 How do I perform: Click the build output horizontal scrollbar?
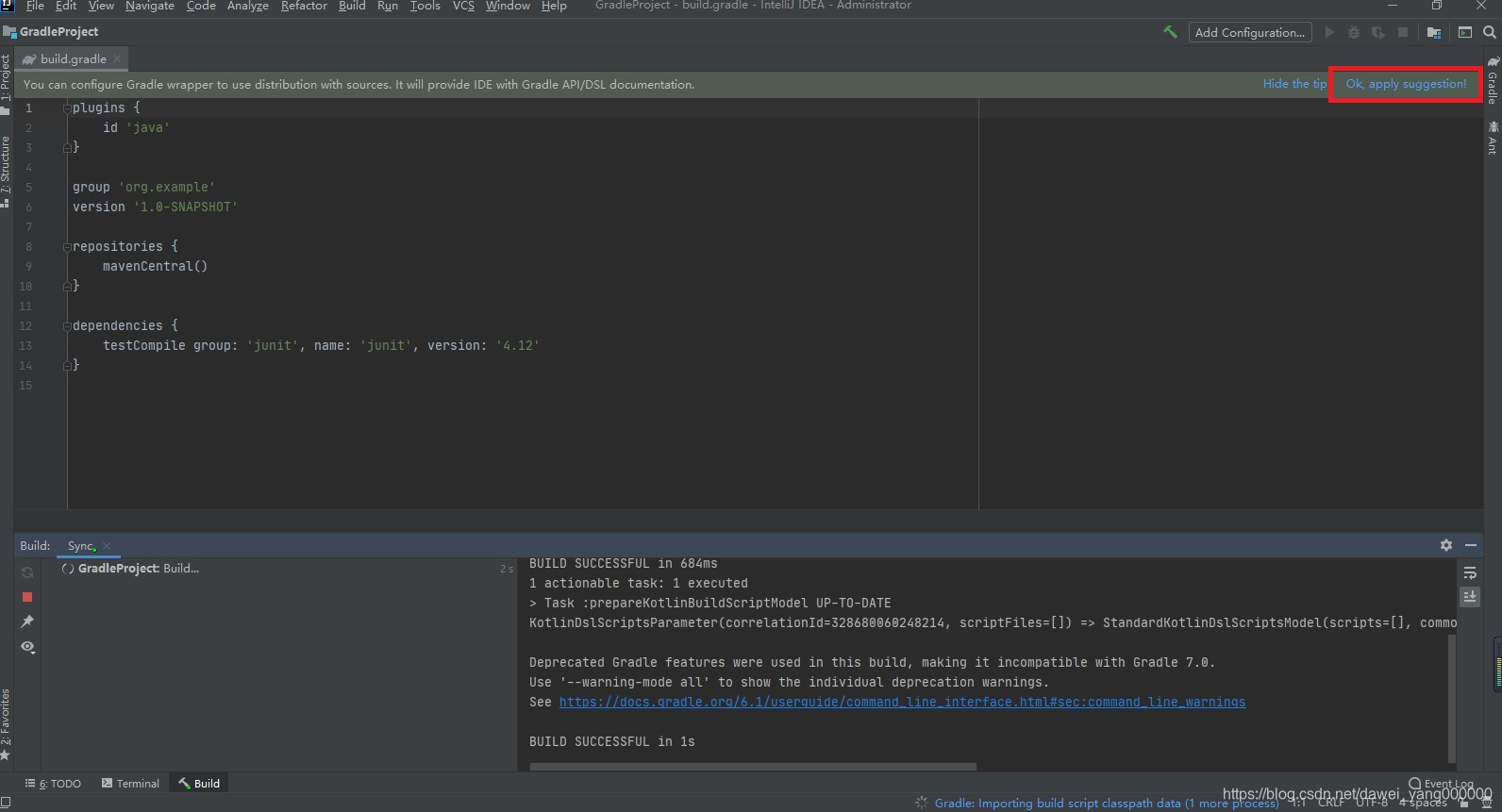point(753,767)
